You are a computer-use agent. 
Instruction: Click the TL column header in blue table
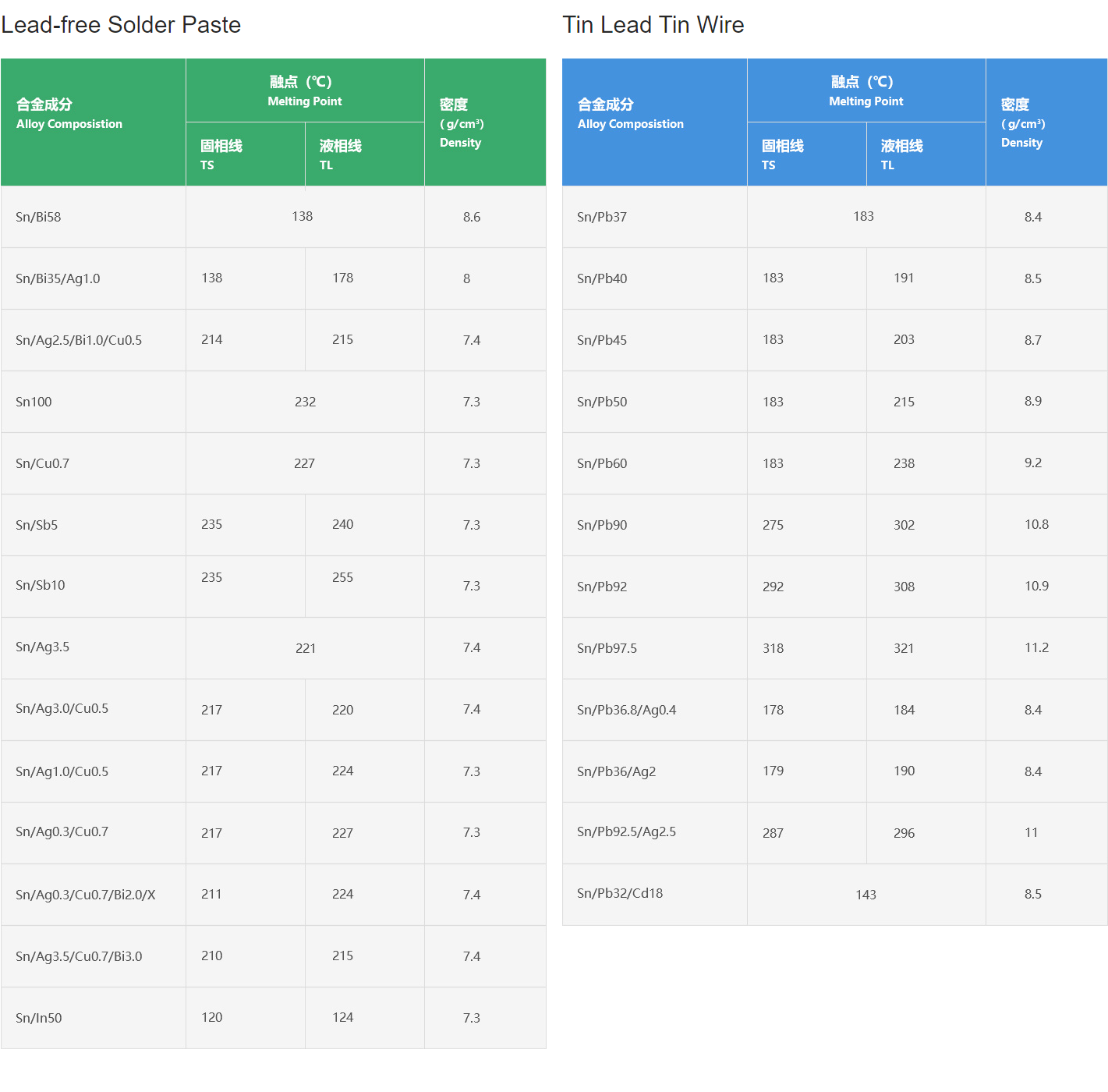point(901,154)
